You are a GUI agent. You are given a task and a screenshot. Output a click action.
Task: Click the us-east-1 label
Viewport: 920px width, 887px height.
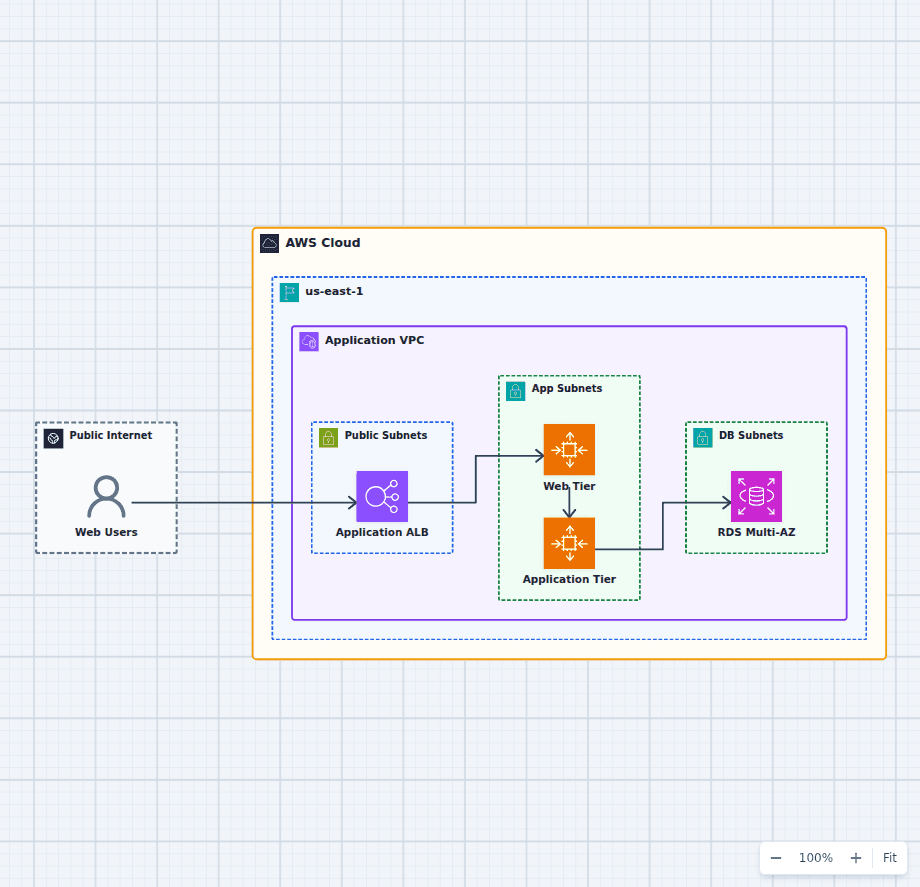334,292
